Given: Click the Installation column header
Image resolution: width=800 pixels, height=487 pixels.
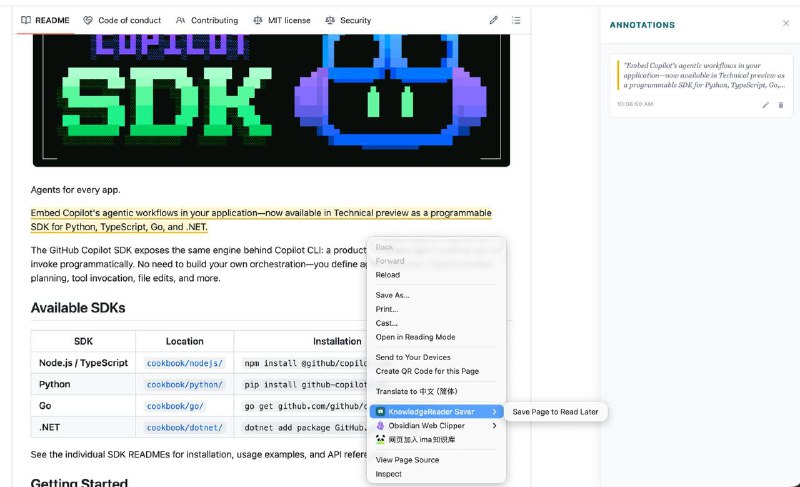Looking at the screenshot, I should pos(337,341).
